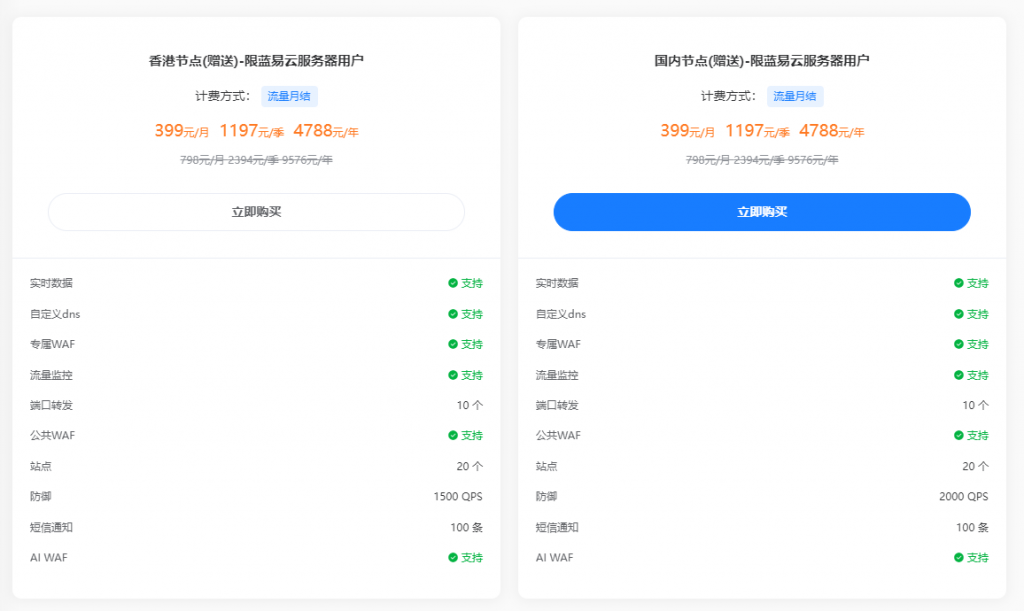
Task: Click the 20 个 站点 value in 香港节点
Action: [470, 466]
